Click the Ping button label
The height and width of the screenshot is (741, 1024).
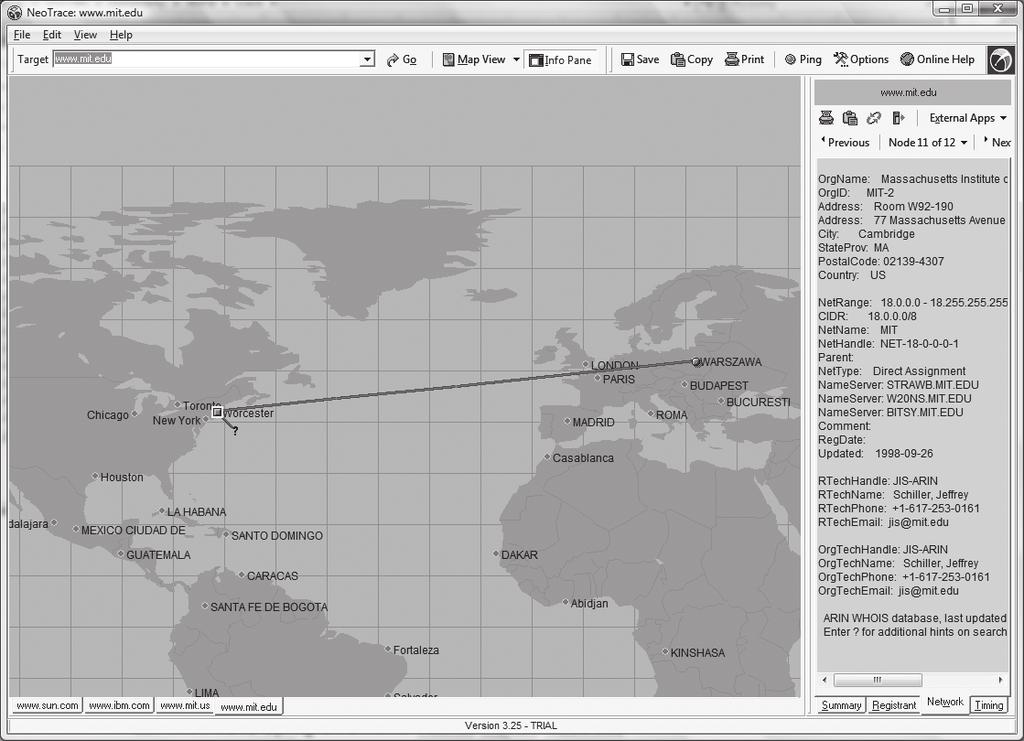click(810, 59)
